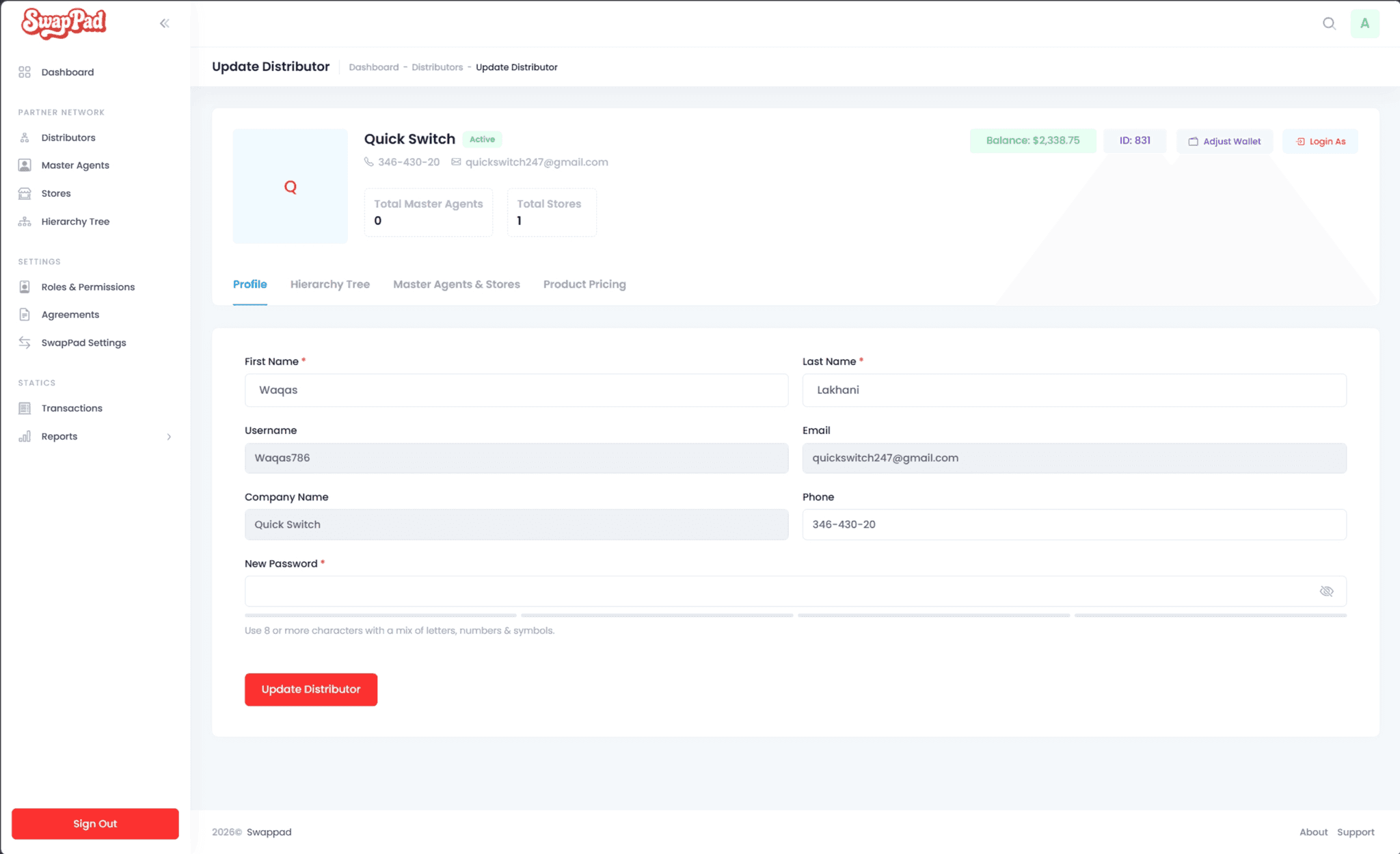Image resolution: width=1400 pixels, height=854 pixels.
Task: Click the envelope icon beside email
Action: coord(456,162)
